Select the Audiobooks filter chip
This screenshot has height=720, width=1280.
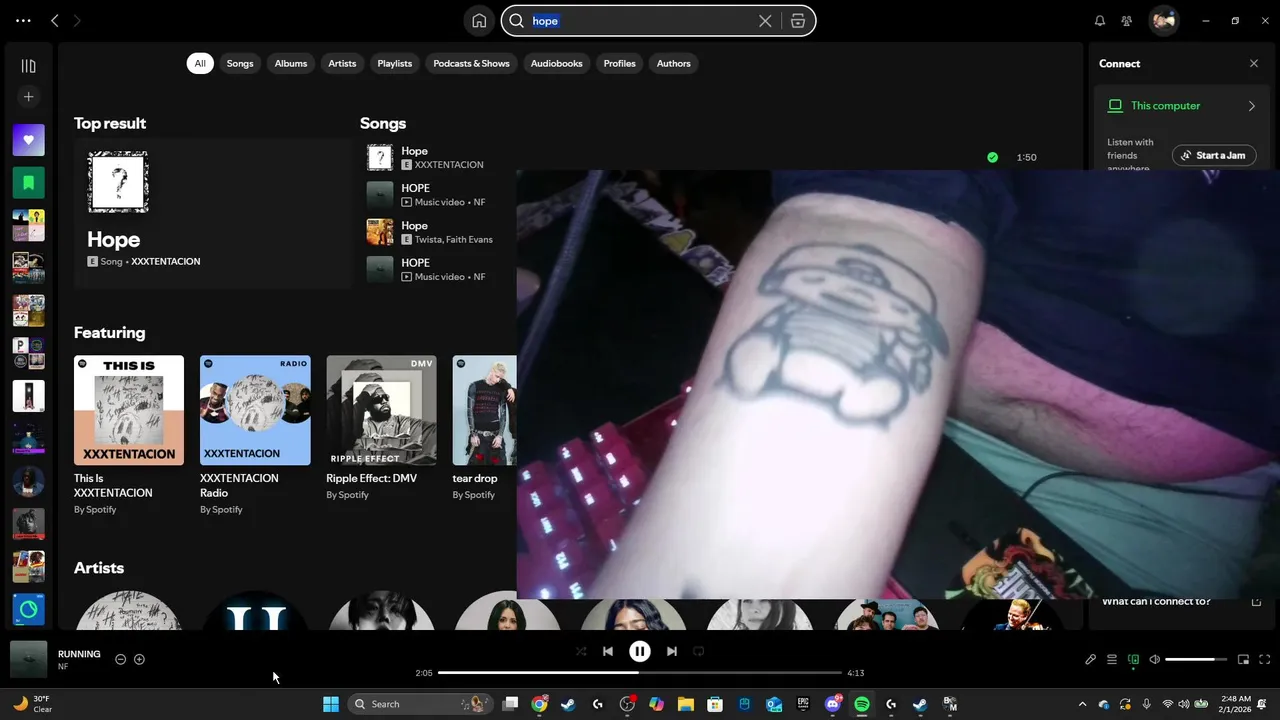click(556, 63)
